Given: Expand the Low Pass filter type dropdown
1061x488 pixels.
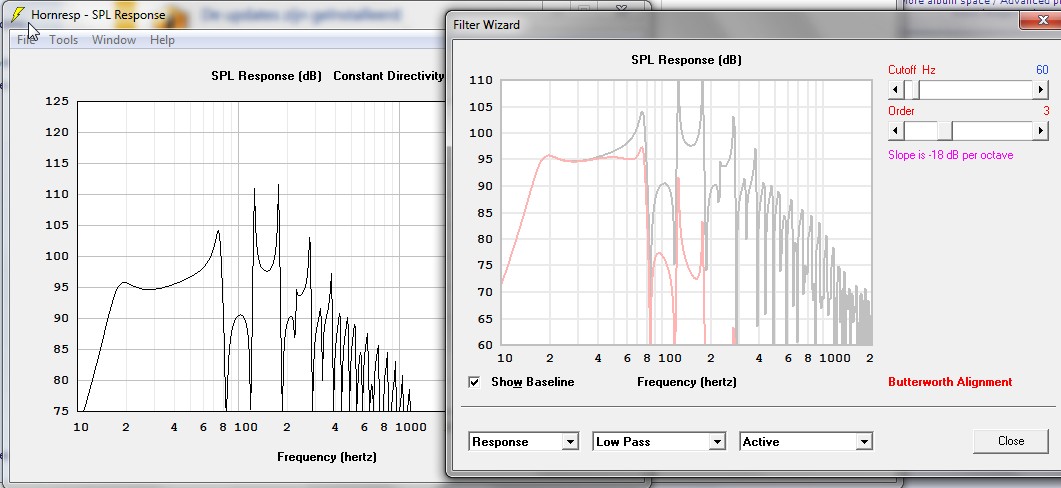Looking at the screenshot, I should pyautogui.click(x=717, y=442).
